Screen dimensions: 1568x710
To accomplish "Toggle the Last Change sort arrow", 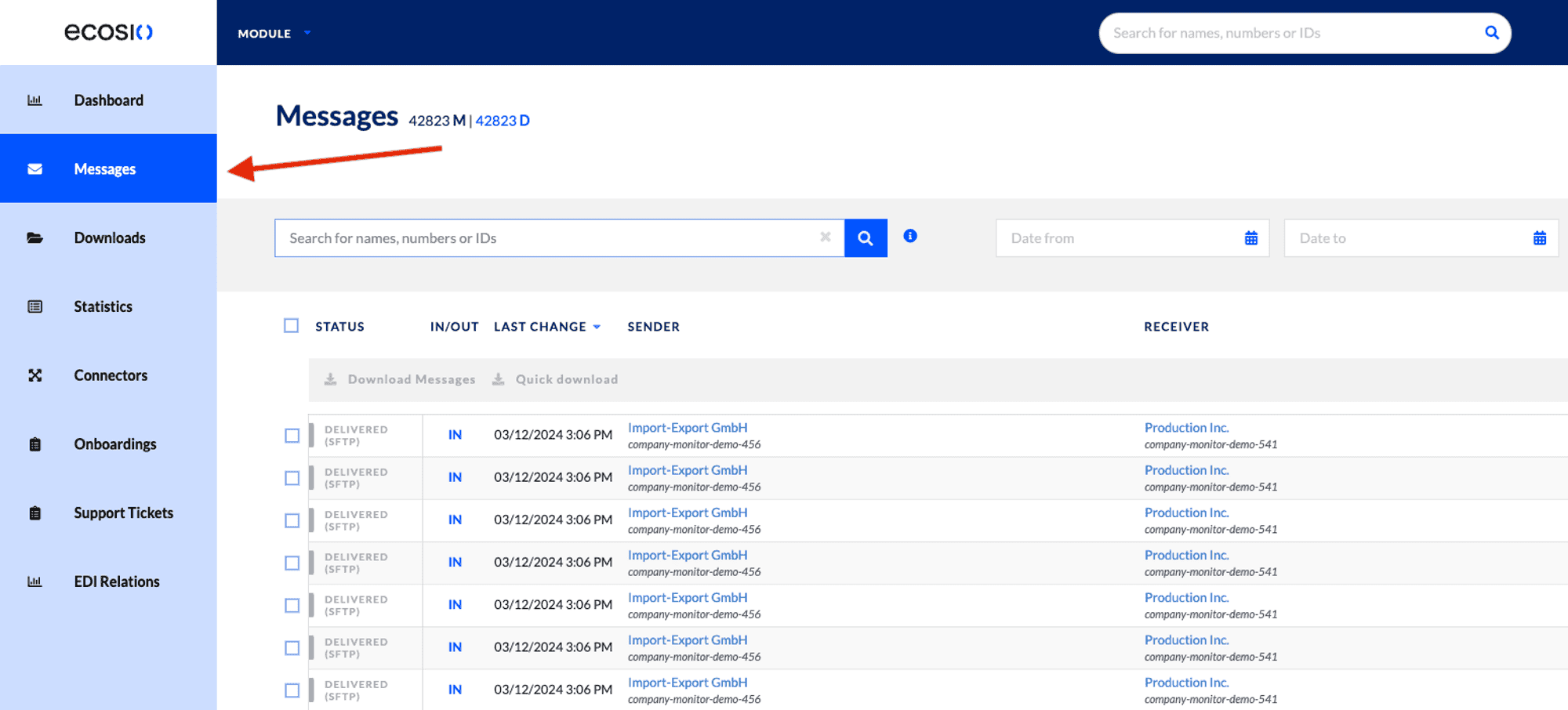I will click(598, 327).
